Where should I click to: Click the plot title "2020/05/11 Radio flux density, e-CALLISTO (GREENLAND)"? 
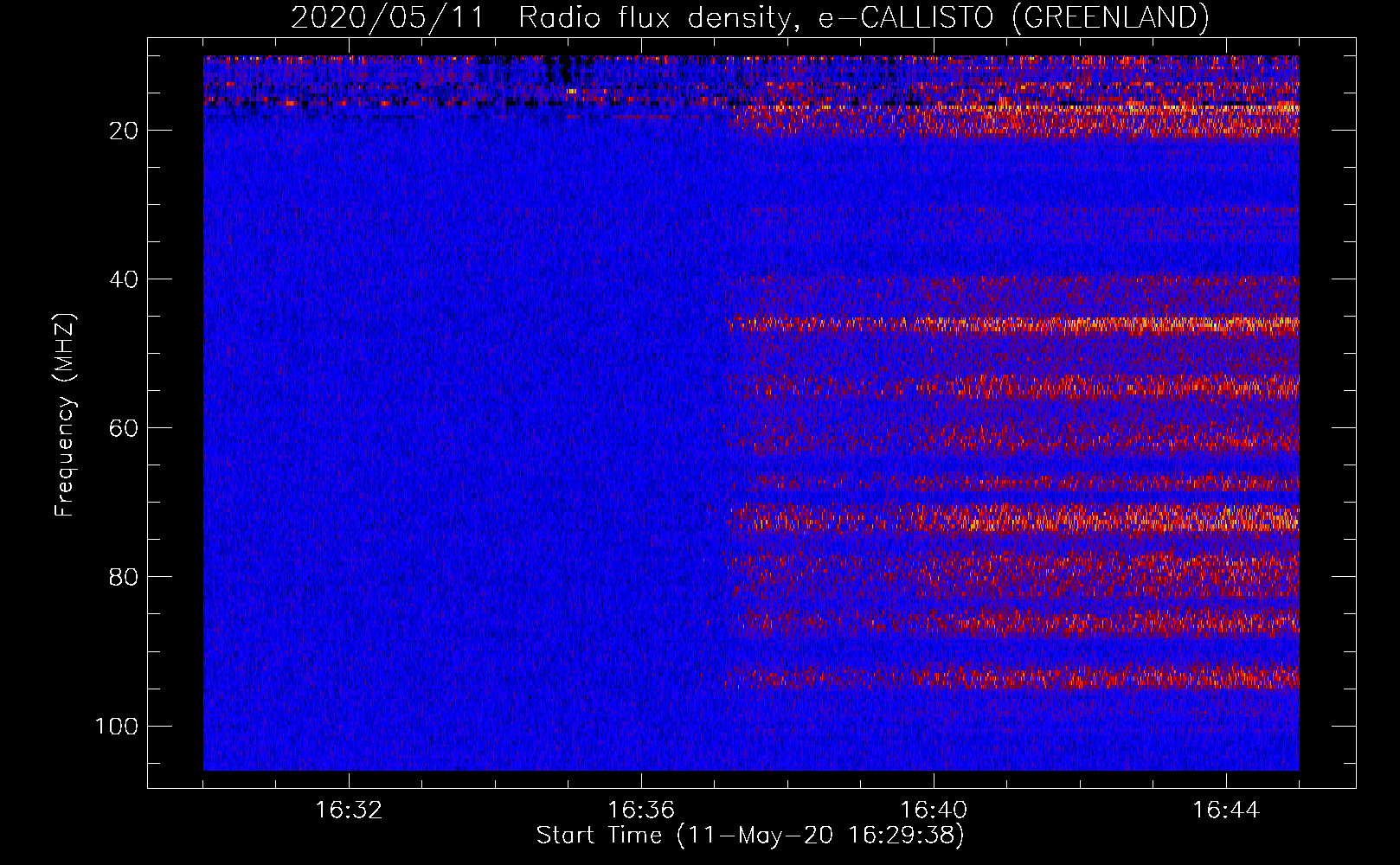coord(749,17)
